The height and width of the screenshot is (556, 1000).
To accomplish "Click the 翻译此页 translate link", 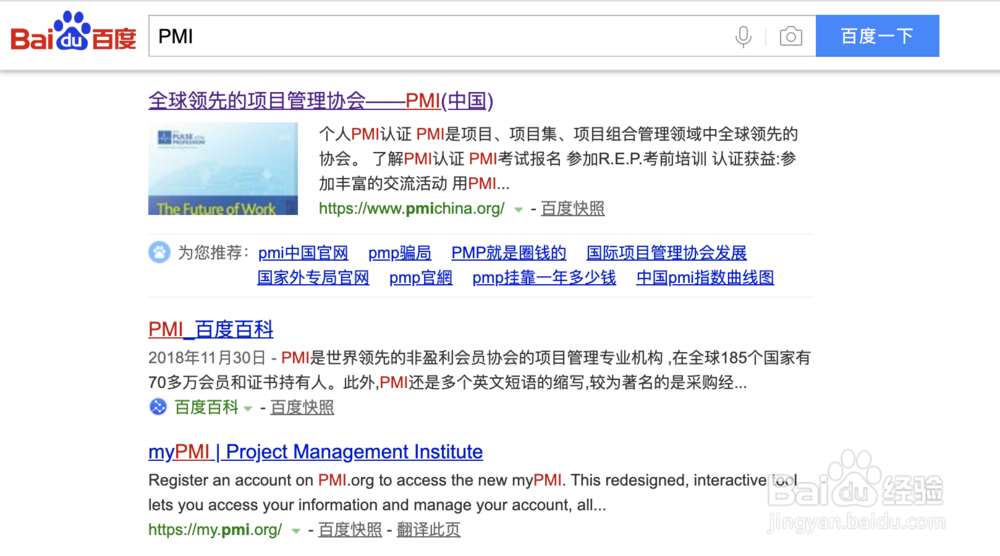I will (x=429, y=529).
